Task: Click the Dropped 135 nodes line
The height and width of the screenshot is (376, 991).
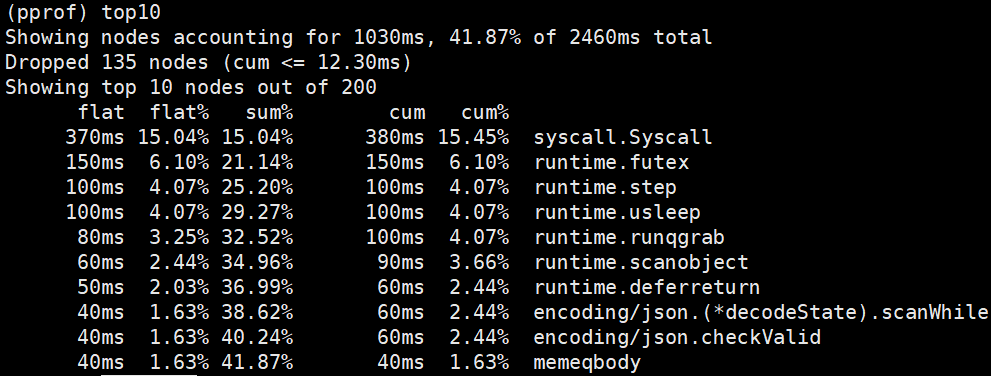Action: 208,63
